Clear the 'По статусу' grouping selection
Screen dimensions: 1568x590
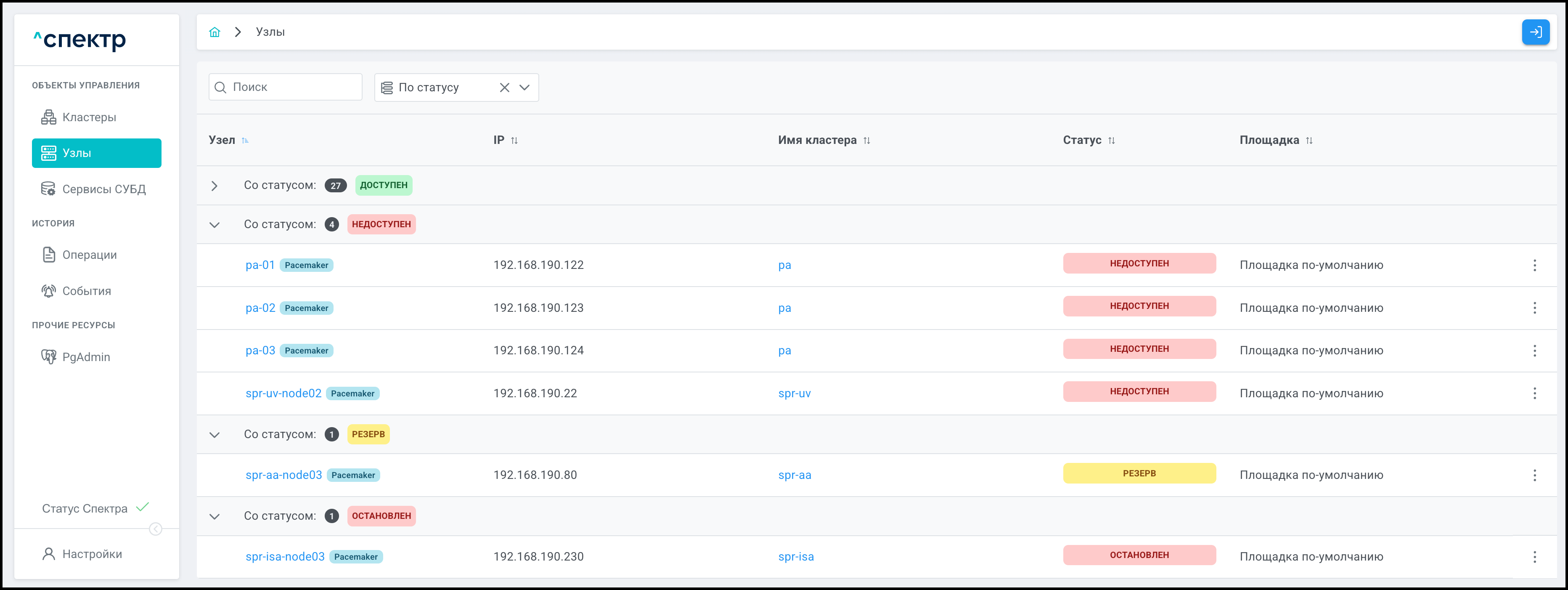tap(504, 88)
